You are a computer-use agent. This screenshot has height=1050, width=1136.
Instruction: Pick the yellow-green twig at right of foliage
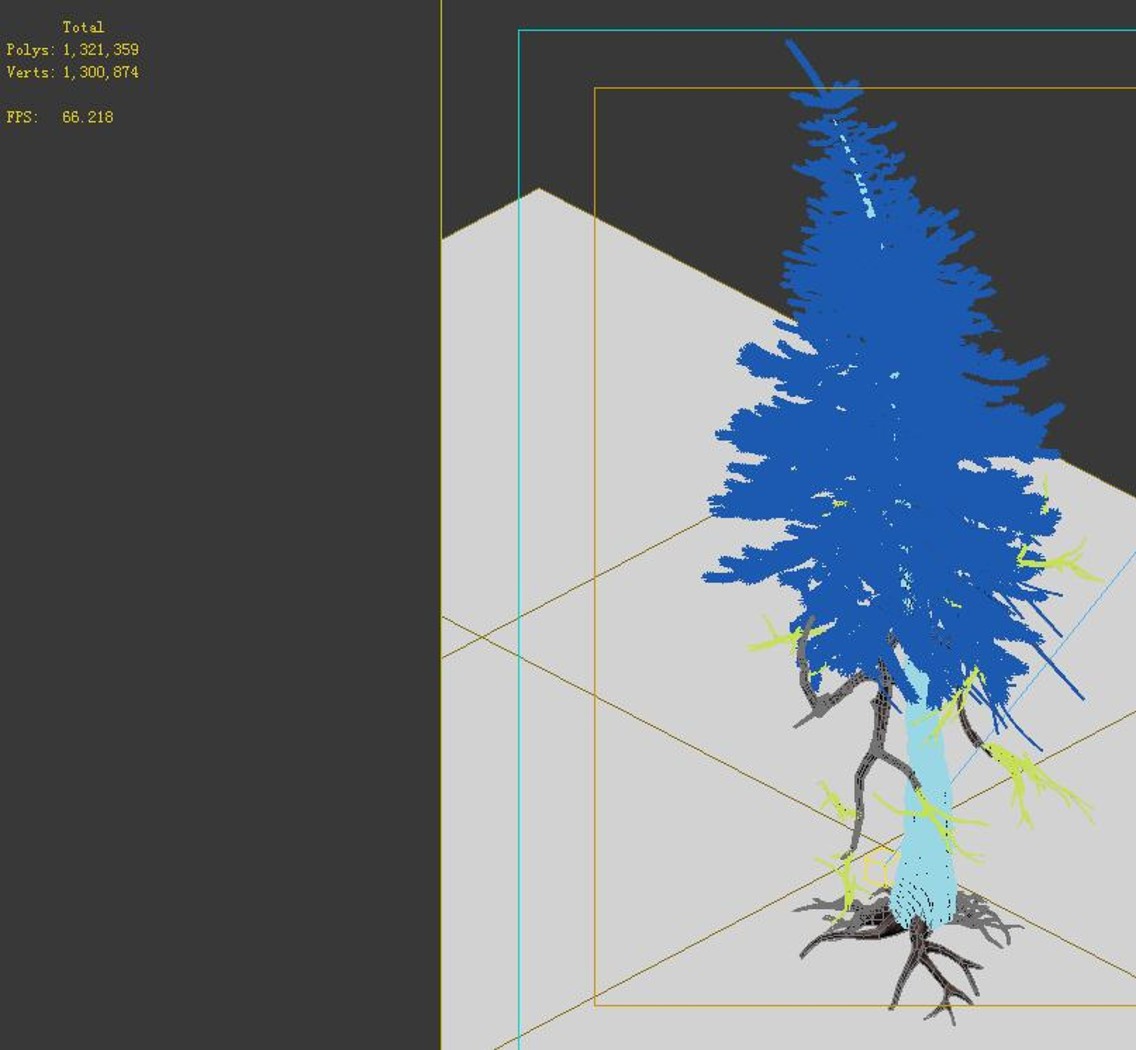pos(1058,559)
